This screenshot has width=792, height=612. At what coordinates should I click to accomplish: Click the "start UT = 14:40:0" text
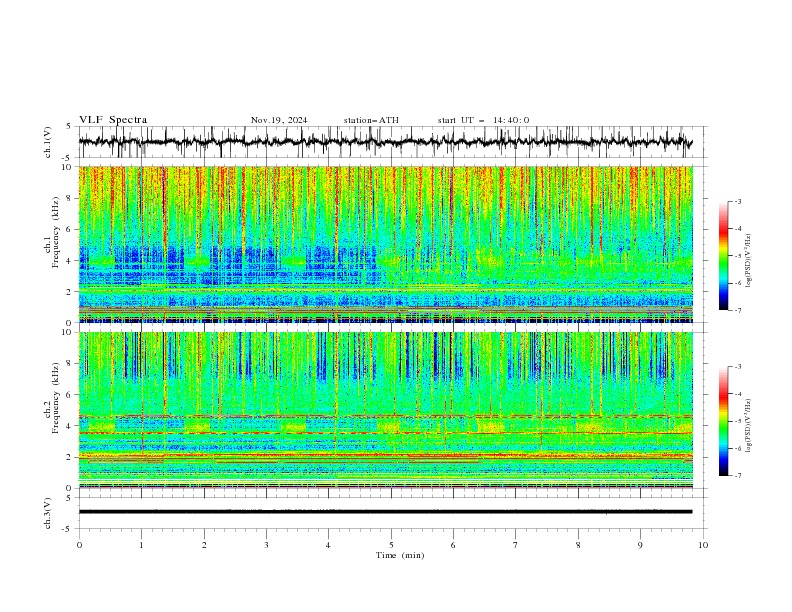tap(483, 120)
